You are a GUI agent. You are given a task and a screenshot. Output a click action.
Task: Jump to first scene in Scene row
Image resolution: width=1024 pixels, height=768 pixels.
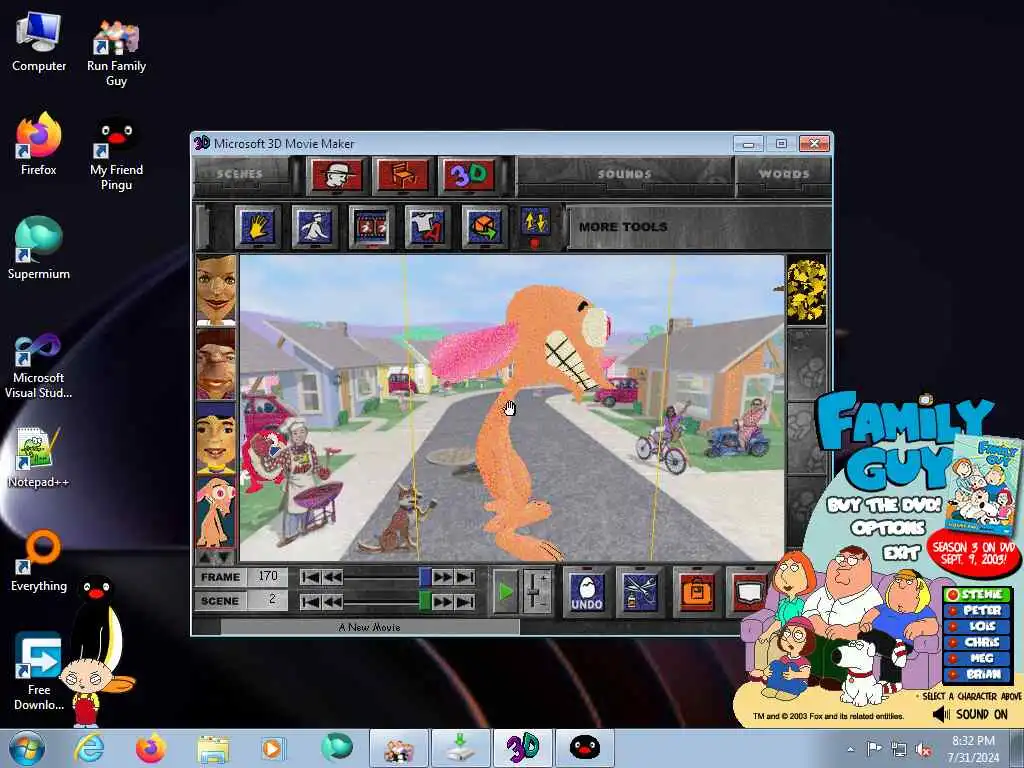click(311, 601)
